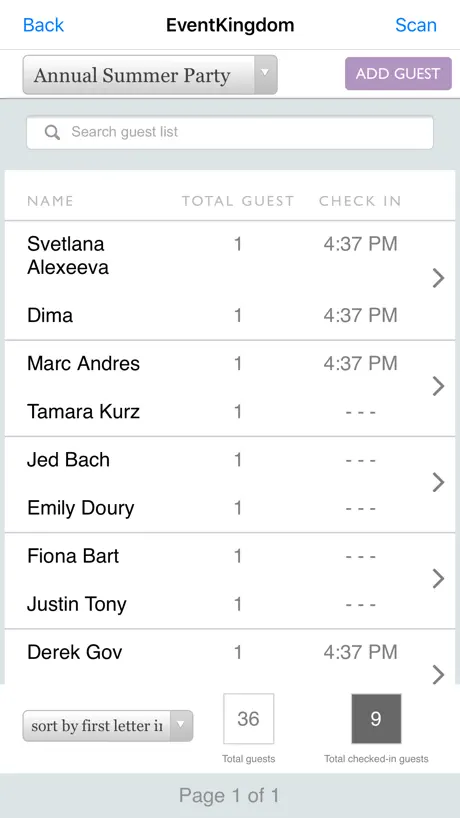The image size is (460, 818).
Task: Select guest Tamara Kurz
Action: 83,412
